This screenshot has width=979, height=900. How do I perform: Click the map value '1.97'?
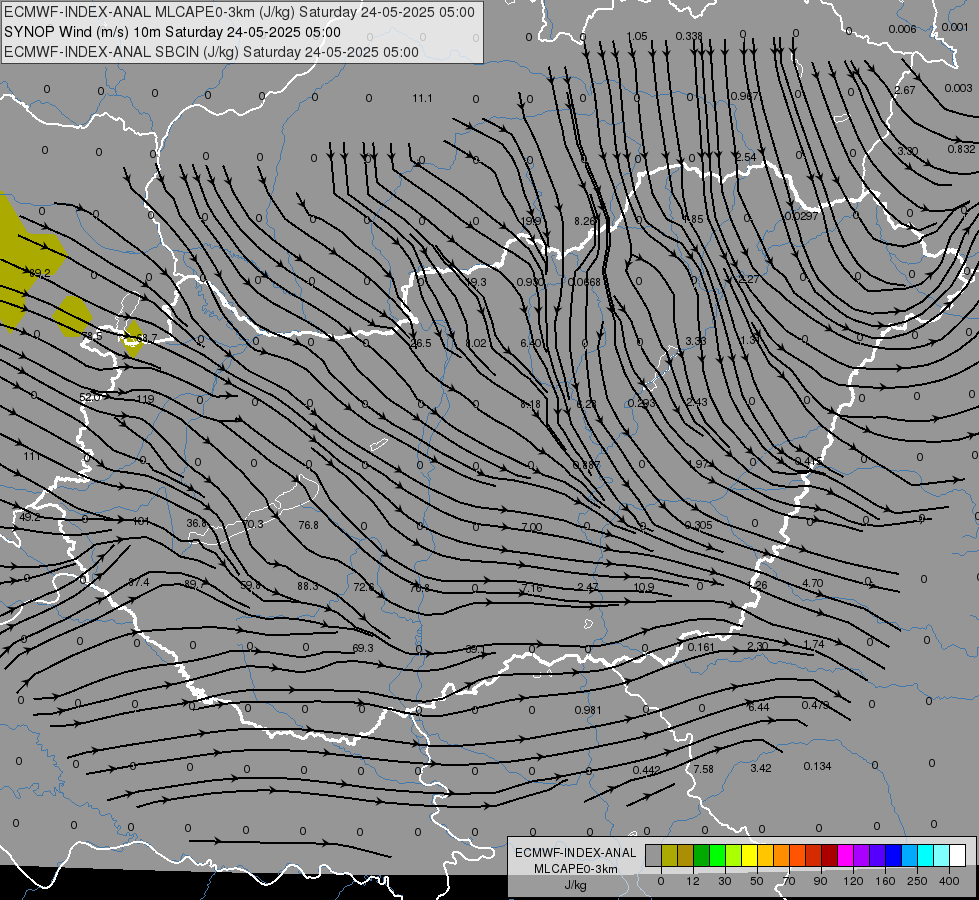698,464
